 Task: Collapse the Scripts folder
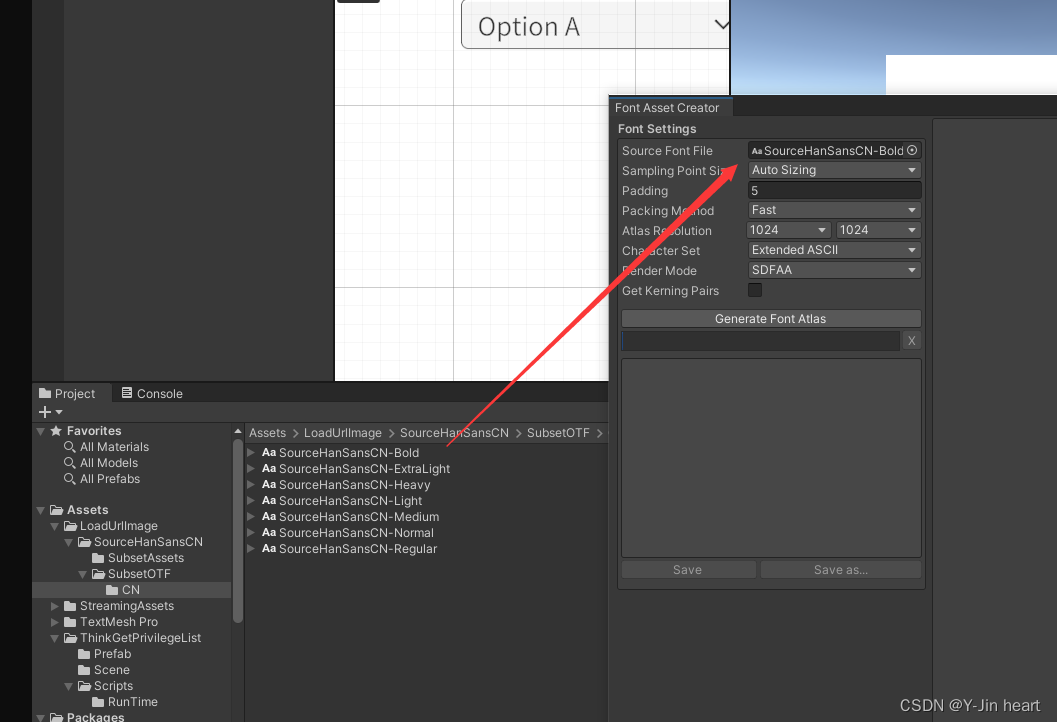click(x=69, y=686)
